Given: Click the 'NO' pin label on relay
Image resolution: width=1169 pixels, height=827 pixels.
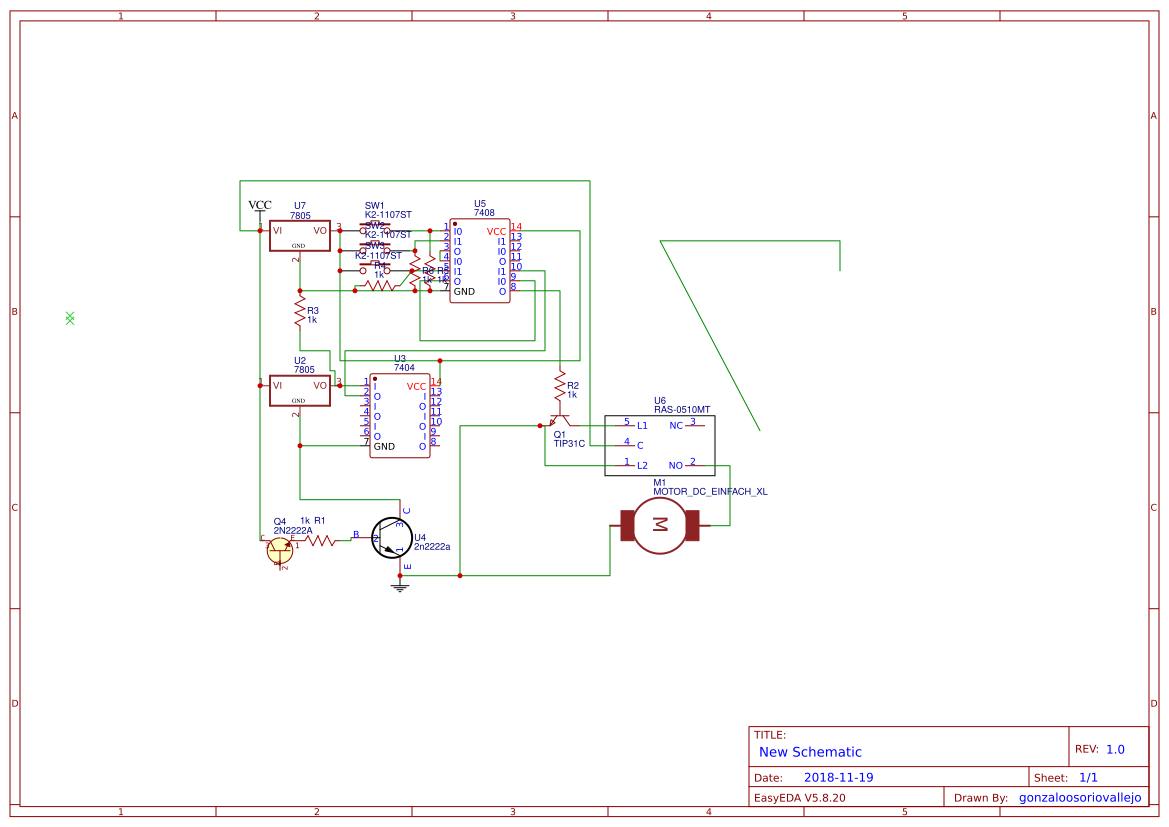Looking at the screenshot, I should [x=675, y=465].
